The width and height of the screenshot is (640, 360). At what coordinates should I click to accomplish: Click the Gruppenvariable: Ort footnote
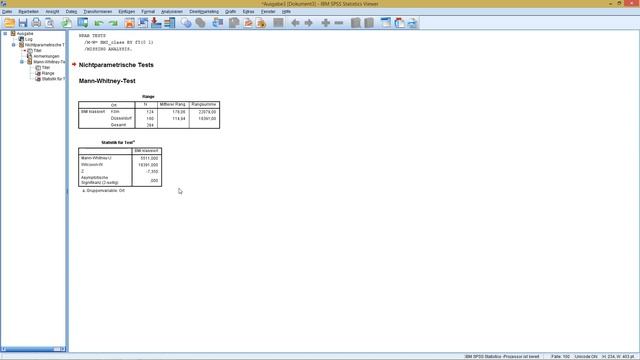(x=104, y=191)
